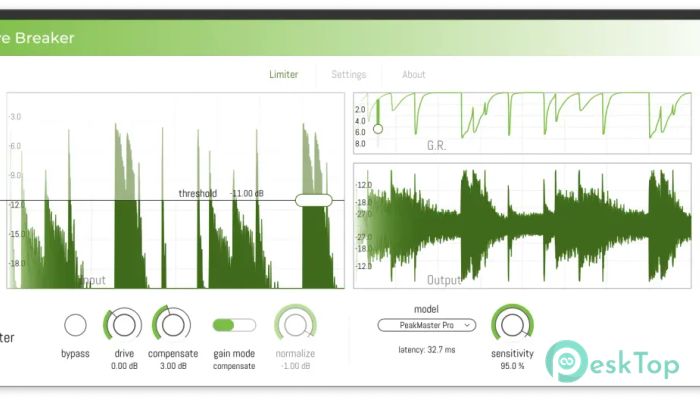
Task: Click the compensate 3.00 dB value
Action: pos(173,366)
